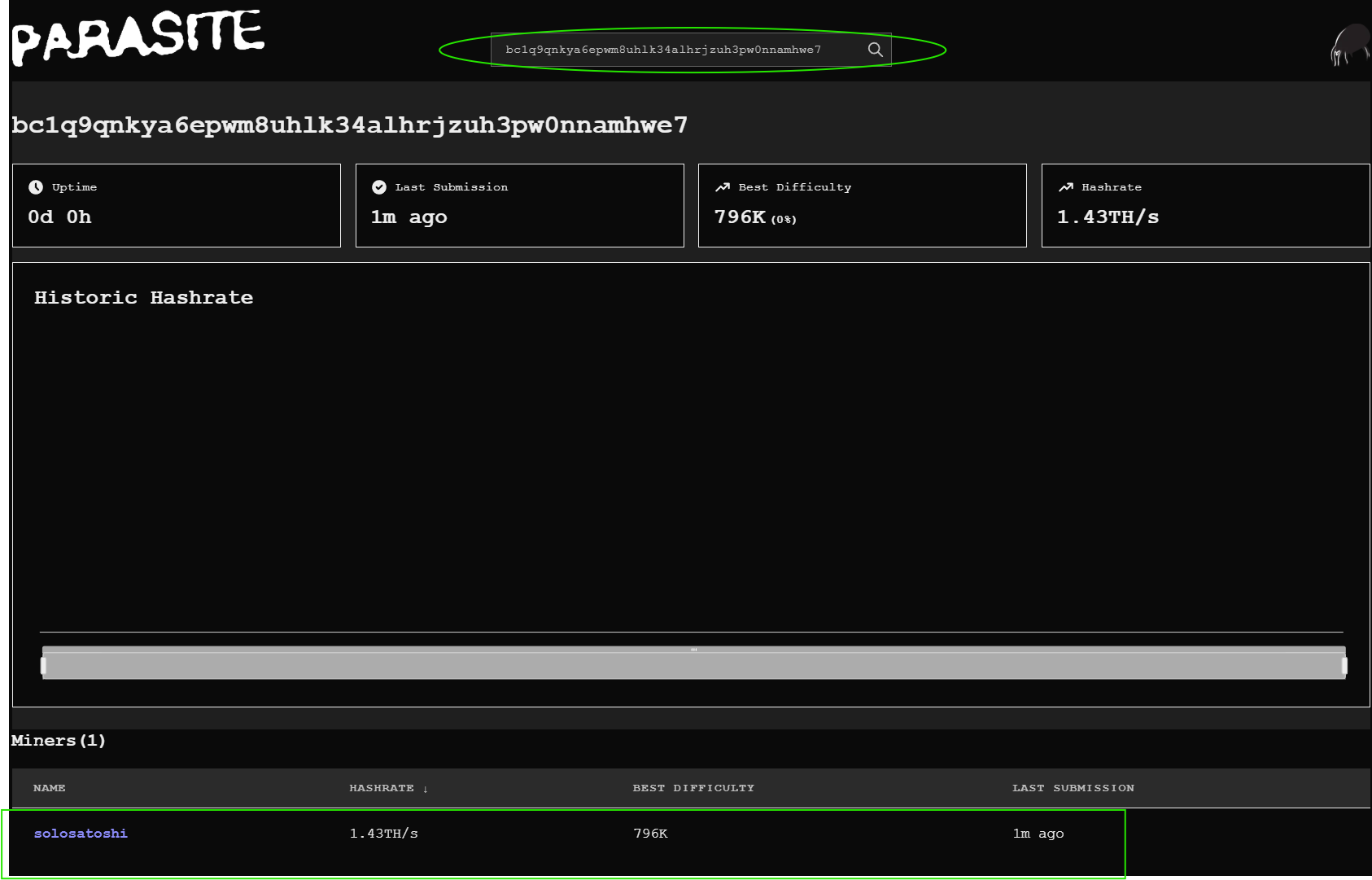
Task: Click the Uptime stat card
Action: coord(176,205)
